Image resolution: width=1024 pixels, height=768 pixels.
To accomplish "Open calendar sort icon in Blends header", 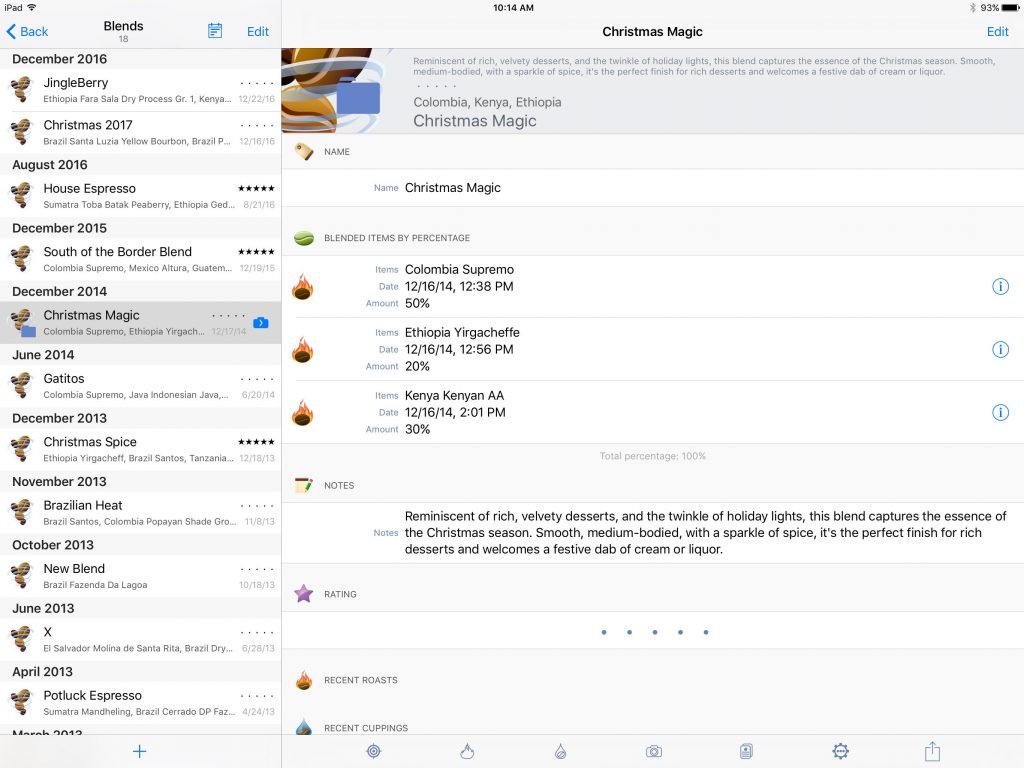I will [215, 31].
